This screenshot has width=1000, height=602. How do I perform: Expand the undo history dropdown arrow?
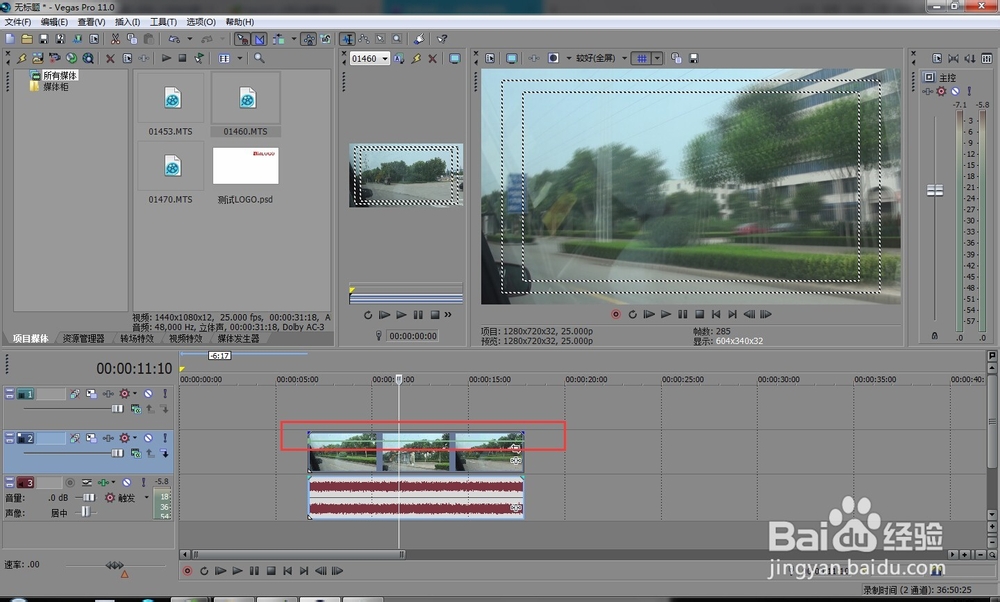pyautogui.click(x=190, y=39)
